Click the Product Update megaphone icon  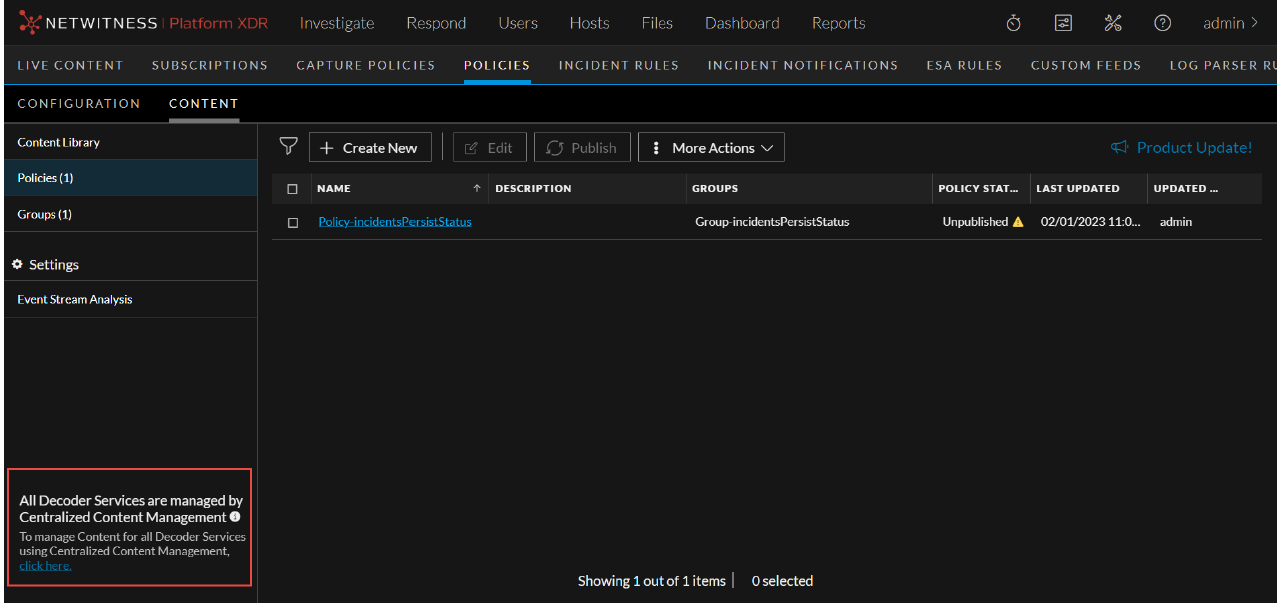point(1117,147)
